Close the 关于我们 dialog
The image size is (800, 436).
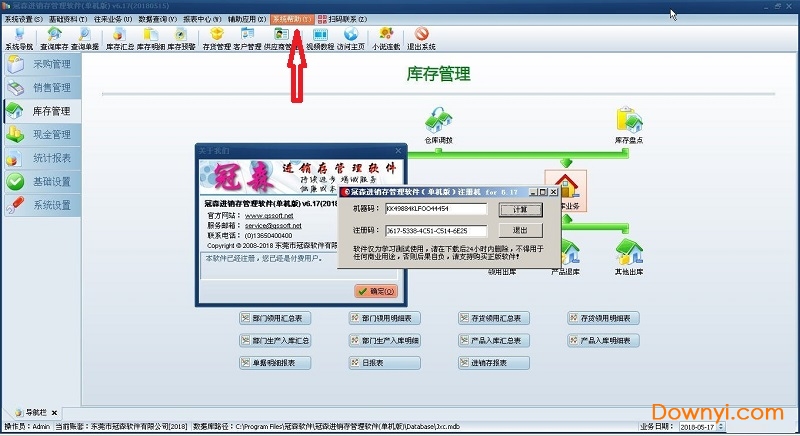point(398,150)
